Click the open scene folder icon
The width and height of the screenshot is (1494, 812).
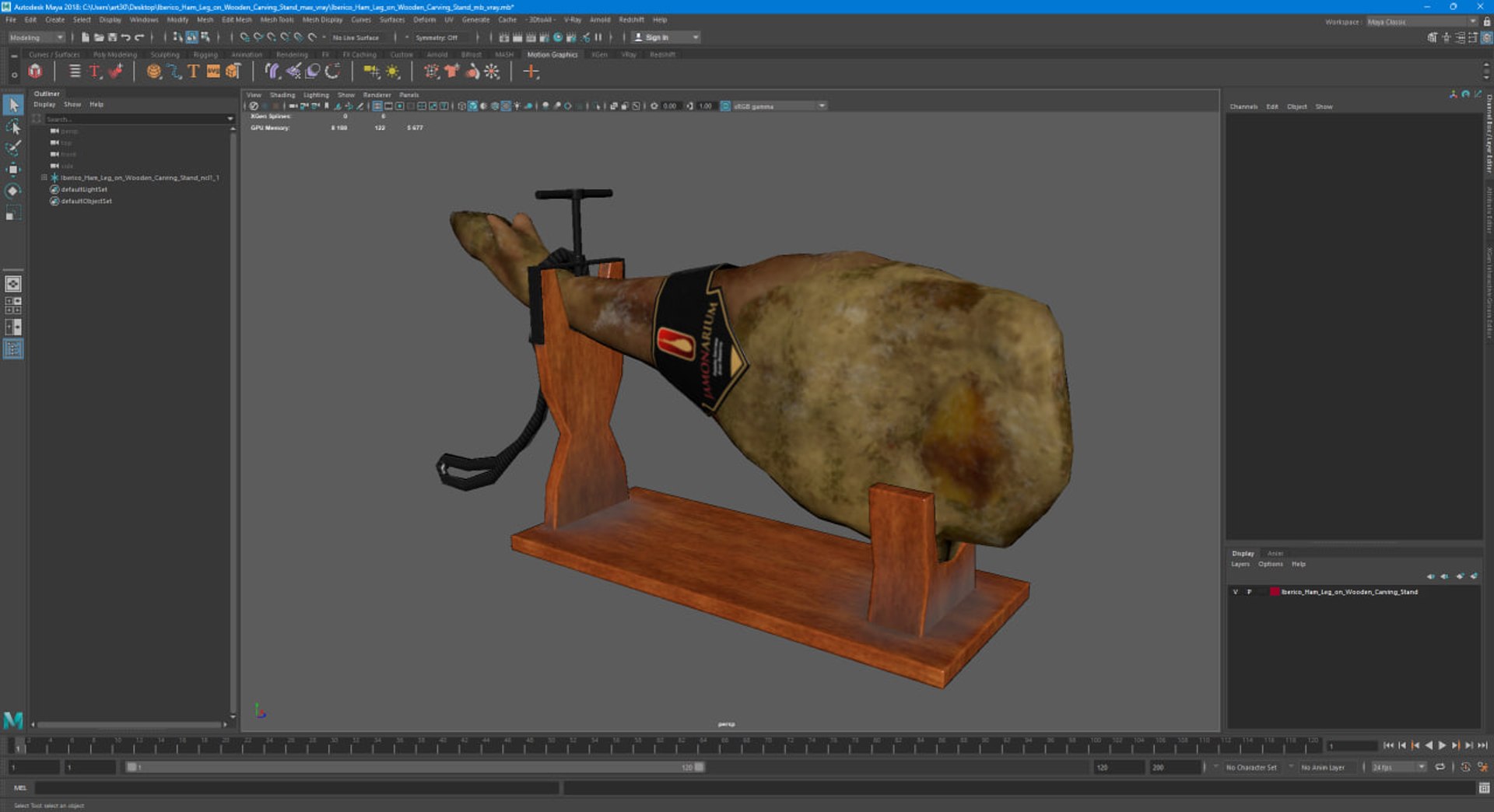pyautogui.click(x=99, y=37)
